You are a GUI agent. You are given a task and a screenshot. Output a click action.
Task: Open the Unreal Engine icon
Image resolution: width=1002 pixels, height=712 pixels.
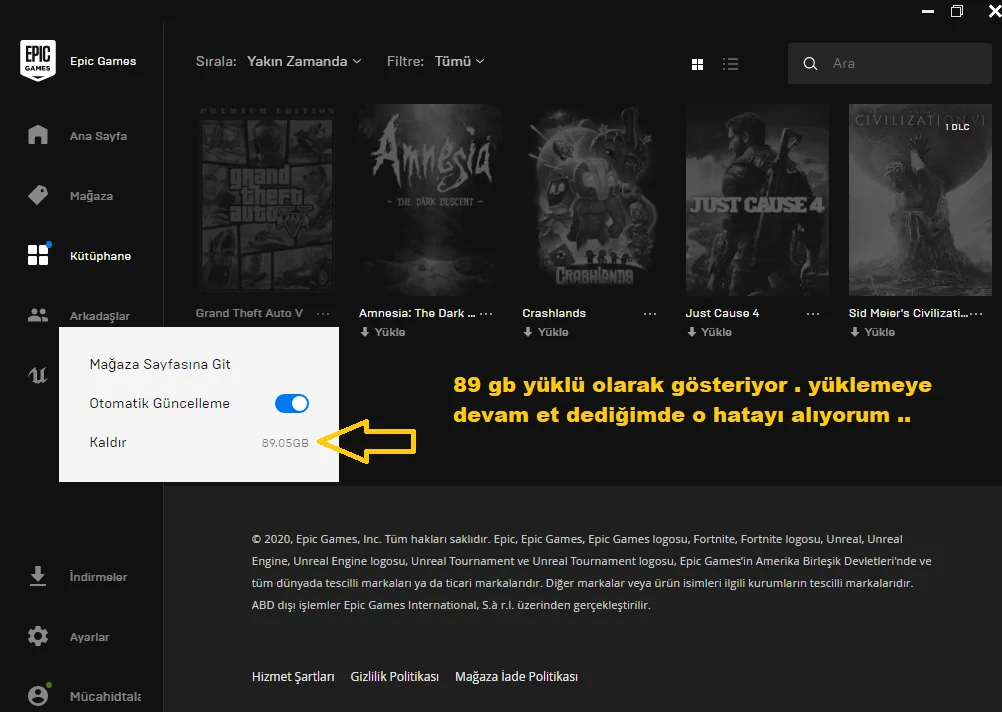point(38,375)
